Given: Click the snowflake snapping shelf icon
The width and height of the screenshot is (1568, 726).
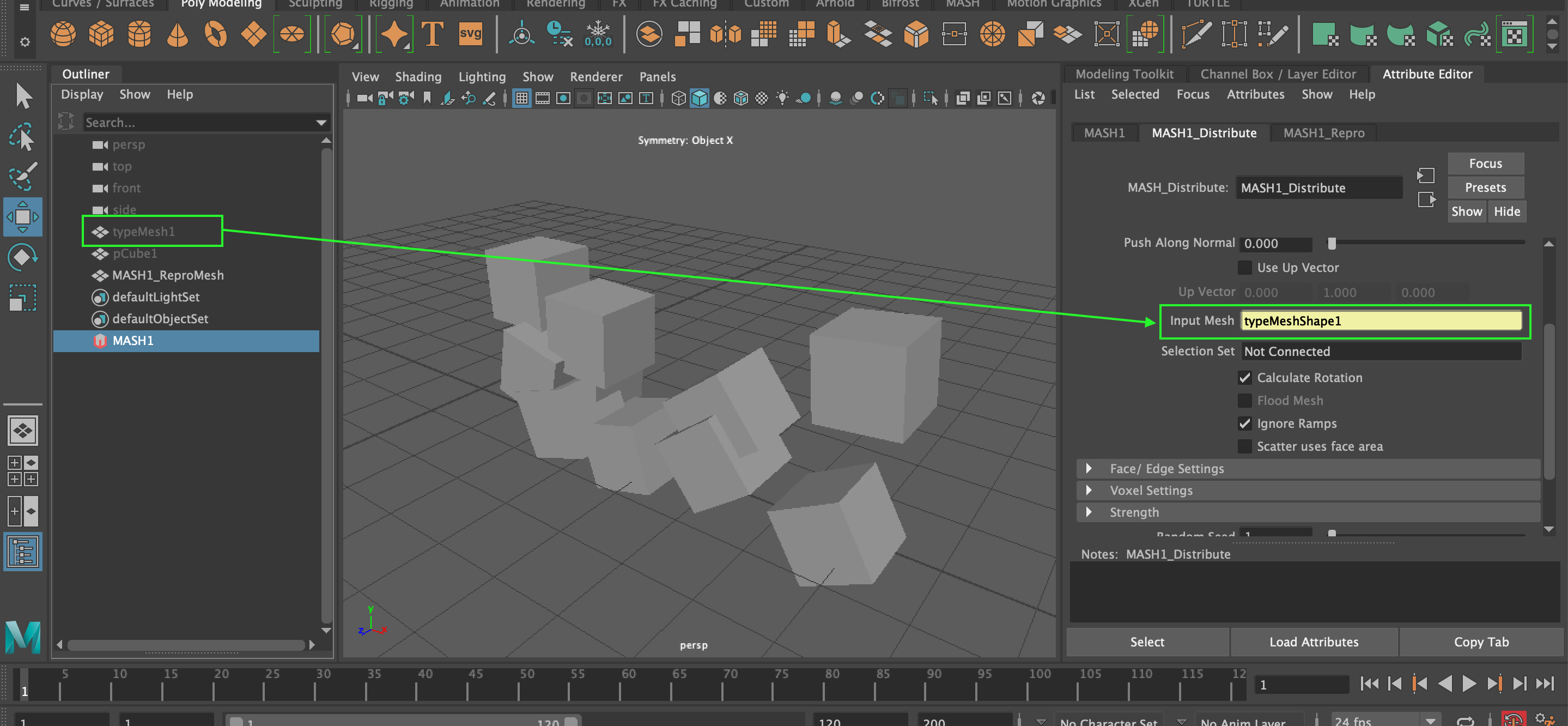Looking at the screenshot, I should [599, 34].
